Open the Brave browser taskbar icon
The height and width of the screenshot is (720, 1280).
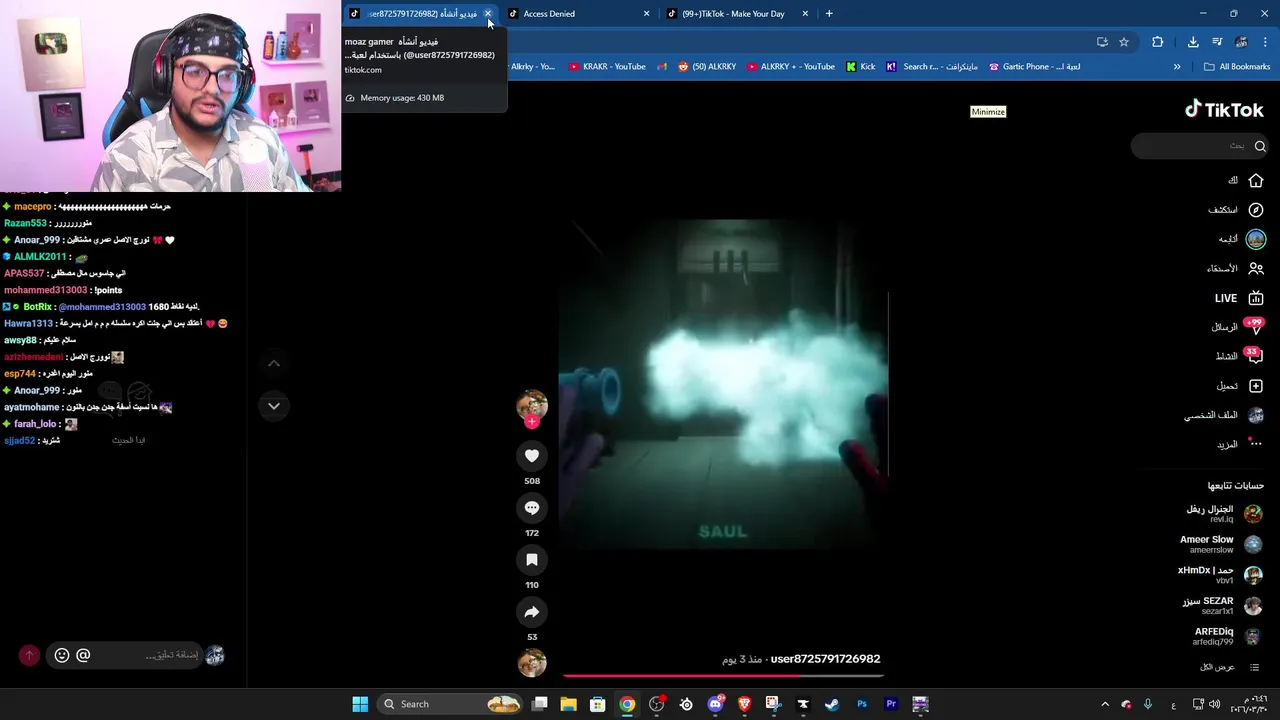pos(744,704)
